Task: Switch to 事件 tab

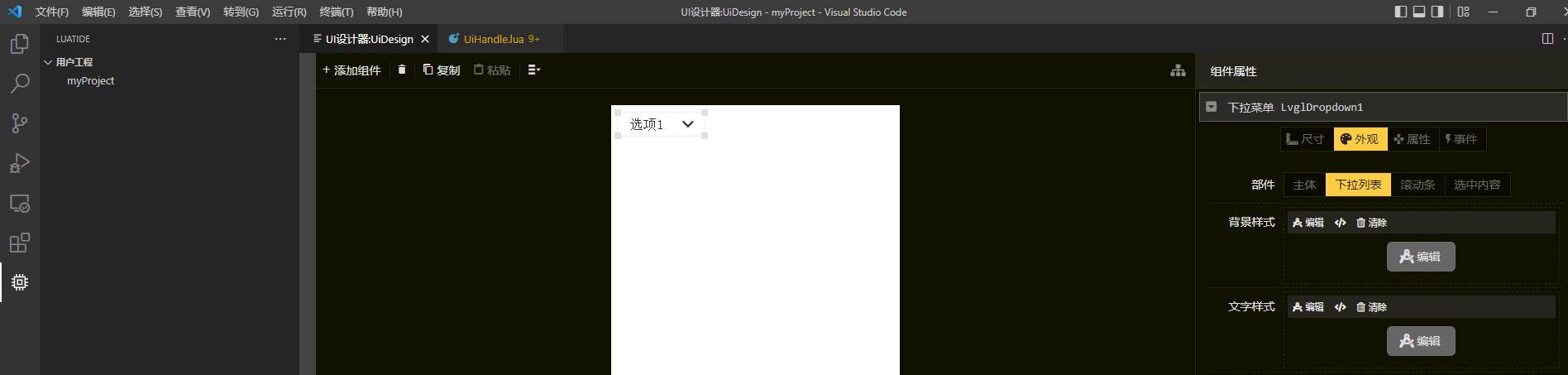Action: [1461, 139]
